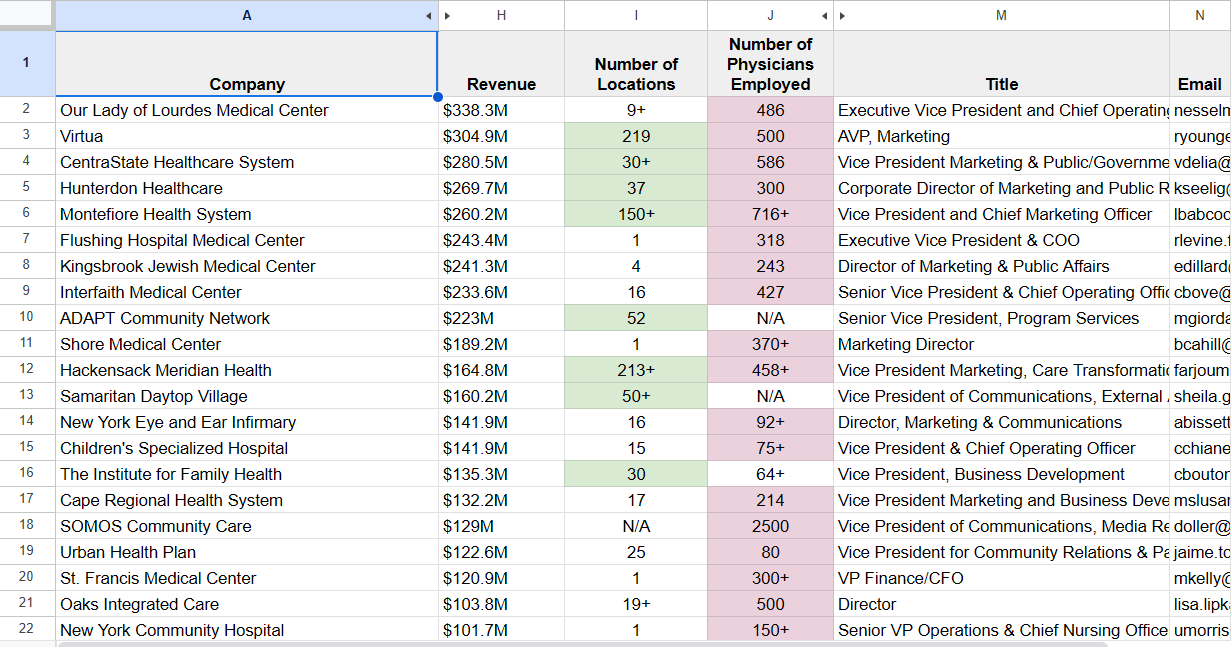
Task: Select Urban Health Plan cell
Action: (x=247, y=552)
